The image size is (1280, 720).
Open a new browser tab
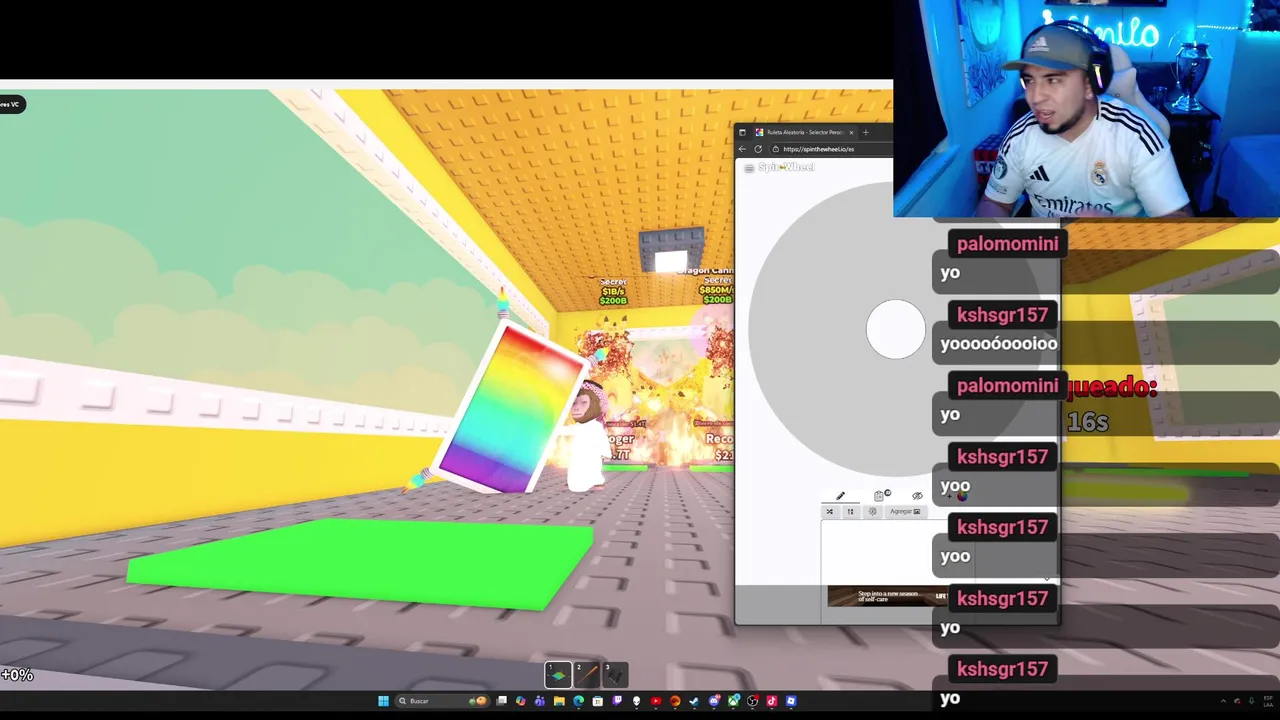pyautogui.click(x=866, y=132)
